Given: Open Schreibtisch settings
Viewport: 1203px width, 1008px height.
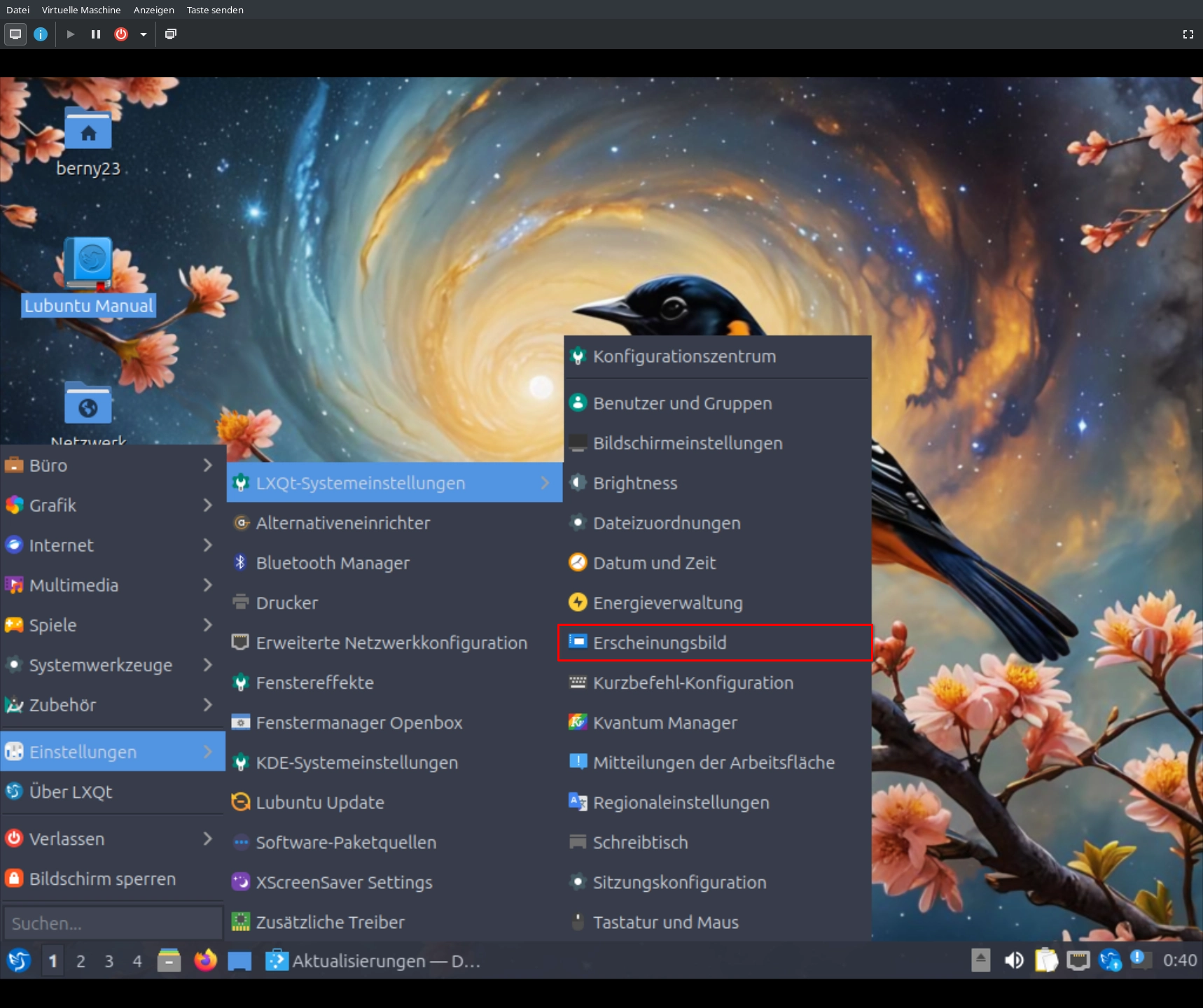Looking at the screenshot, I should [718, 842].
